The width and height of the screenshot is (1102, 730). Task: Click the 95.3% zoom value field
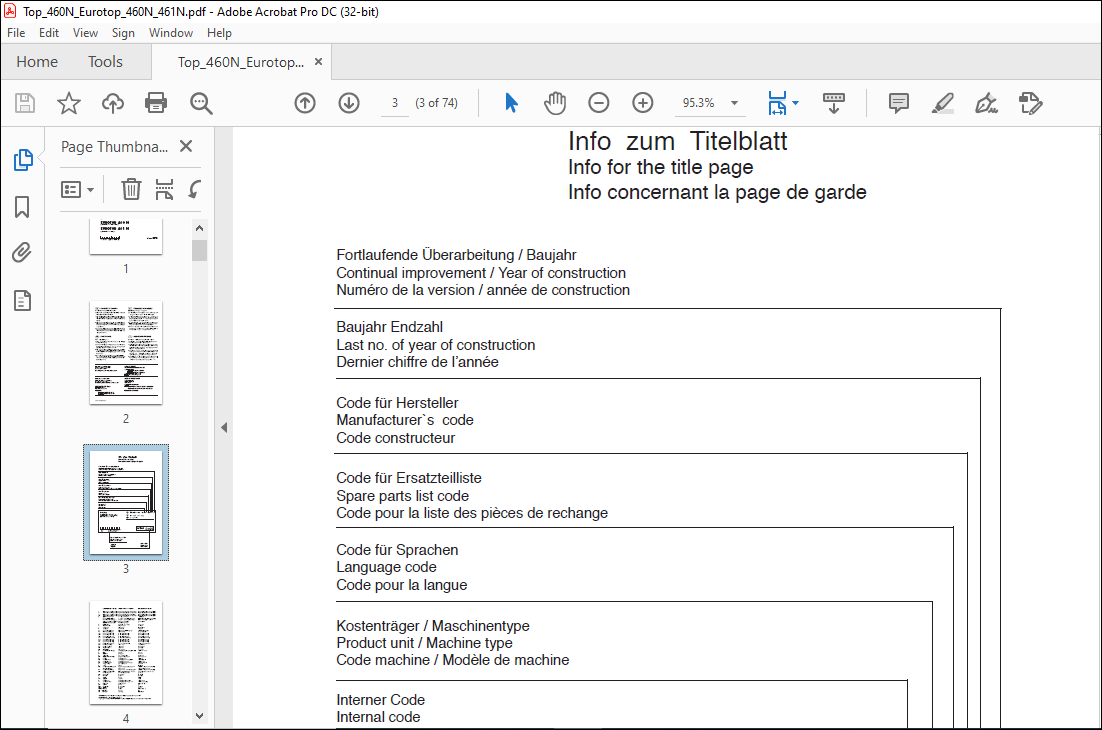point(699,103)
